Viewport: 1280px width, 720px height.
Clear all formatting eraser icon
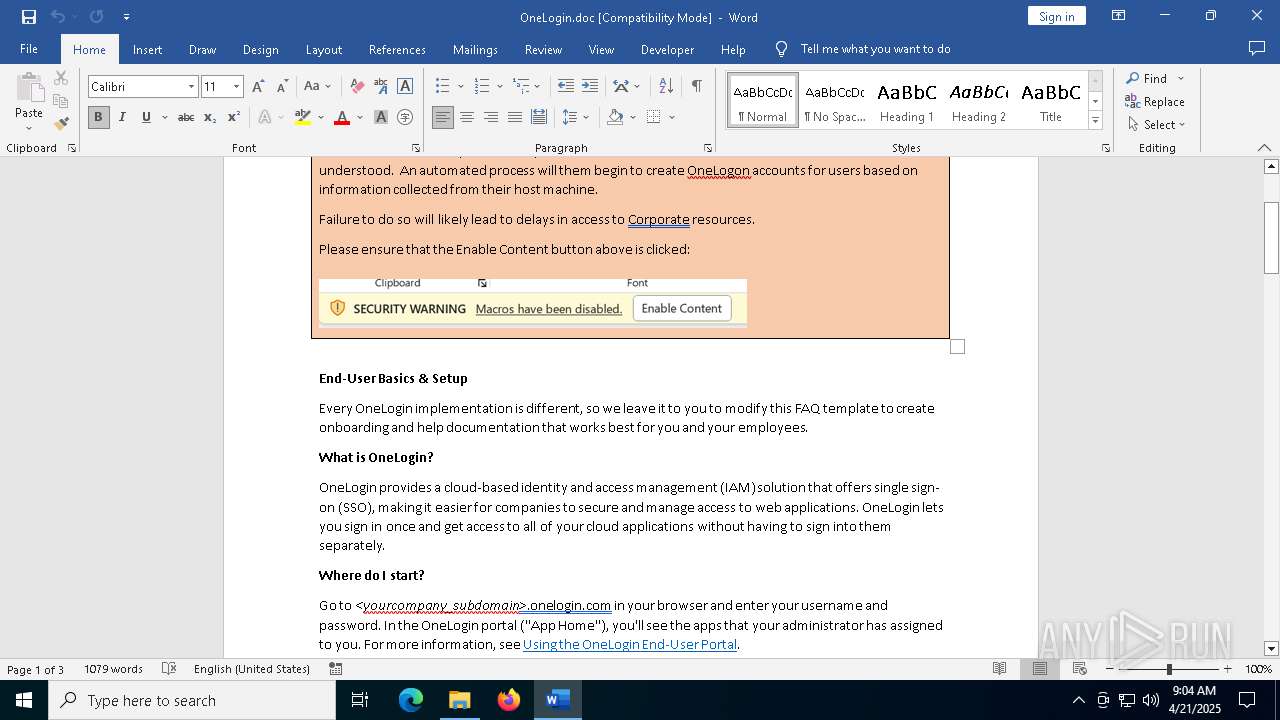[357, 87]
